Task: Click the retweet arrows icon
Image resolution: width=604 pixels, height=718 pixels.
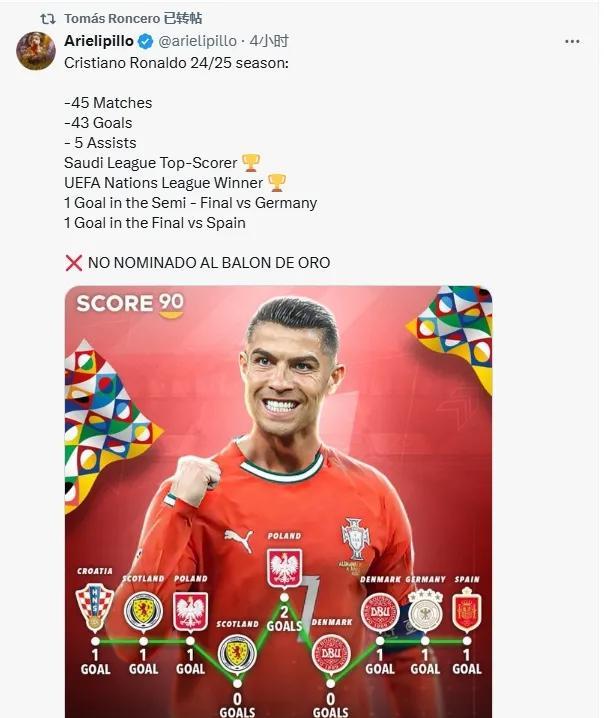Action: pyautogui.click(x=48, y=19)
